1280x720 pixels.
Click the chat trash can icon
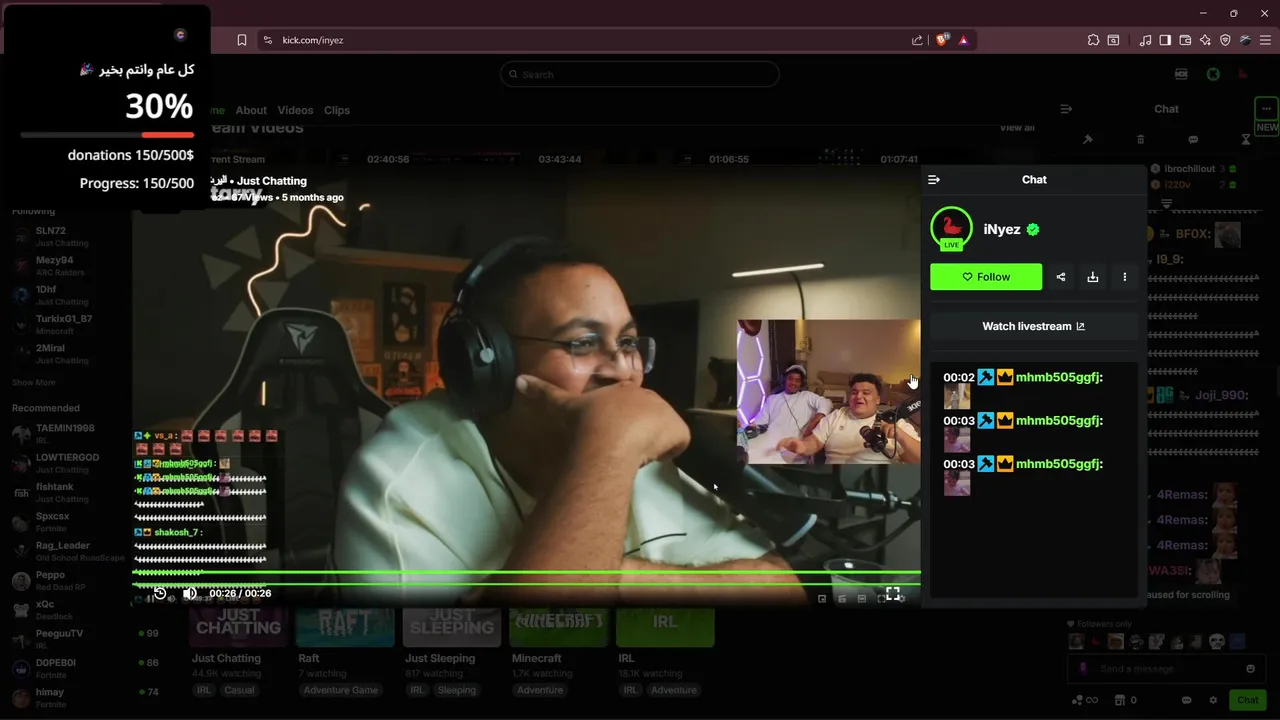coord(1141,139)
